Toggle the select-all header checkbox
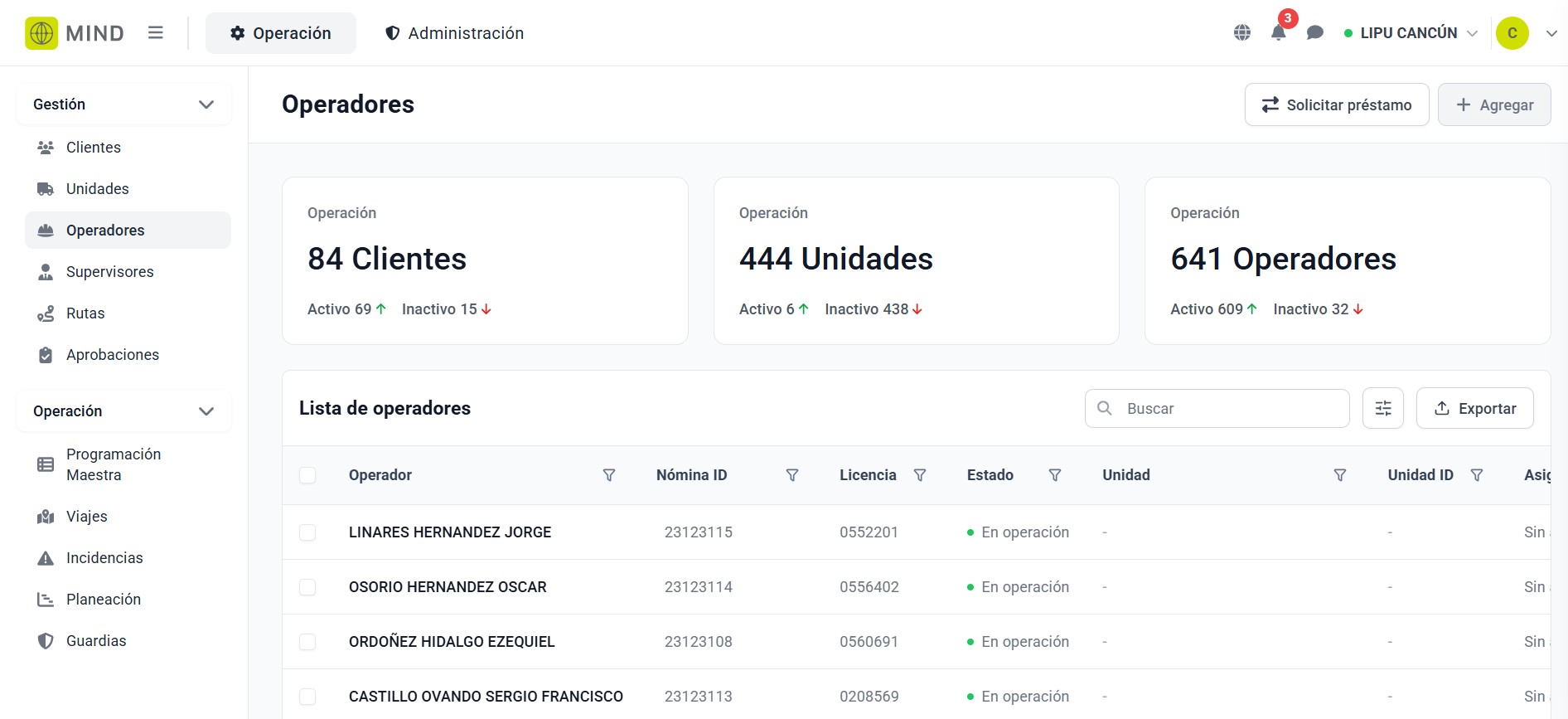The image size is (1568, 719). 307,475
